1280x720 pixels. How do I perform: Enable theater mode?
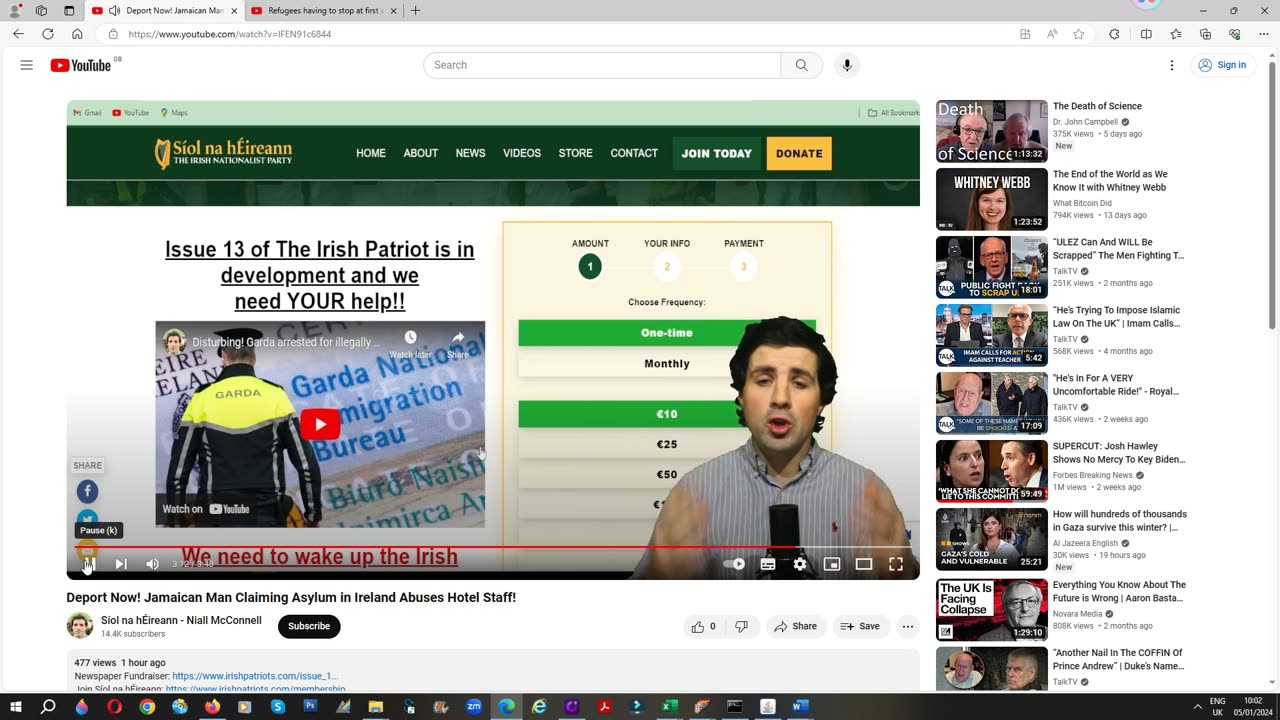pyautogui.click(x=864, y=564)
